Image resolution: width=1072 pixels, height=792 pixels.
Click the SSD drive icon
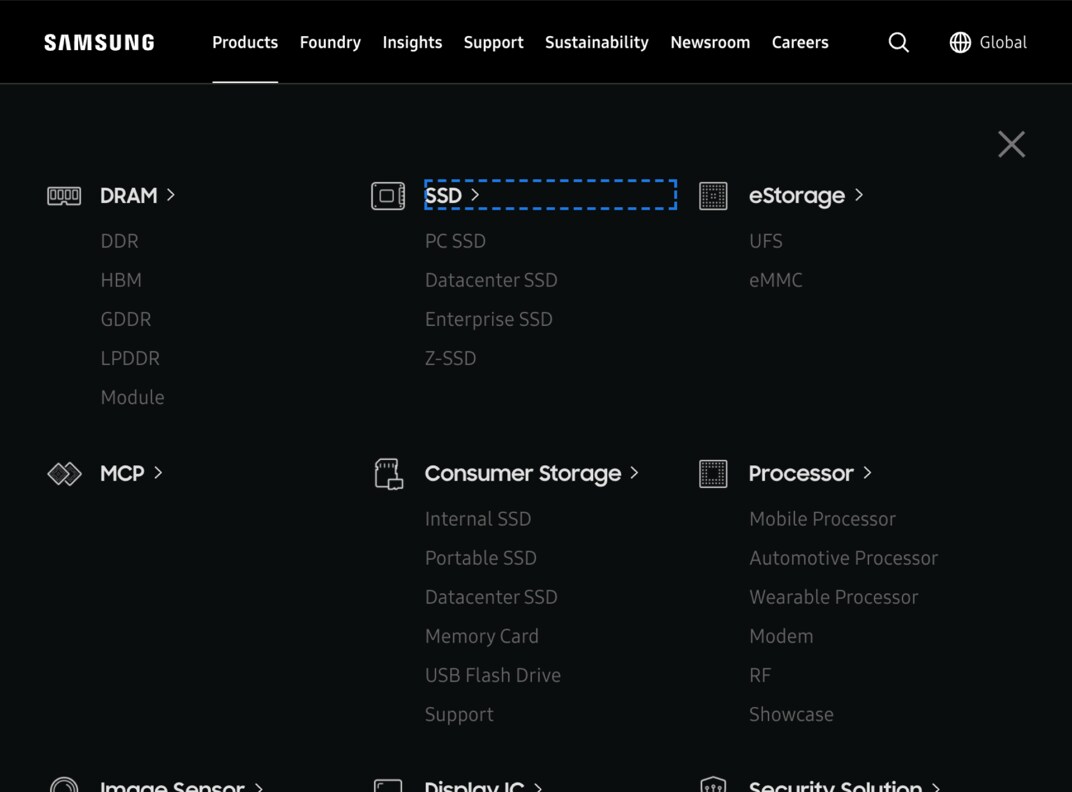pos(388,195)
